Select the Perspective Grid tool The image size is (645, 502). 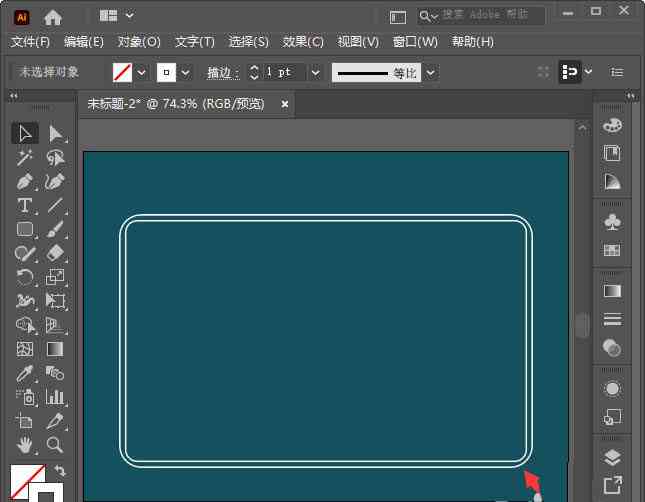pyautogui.click(x=55, y=325)
